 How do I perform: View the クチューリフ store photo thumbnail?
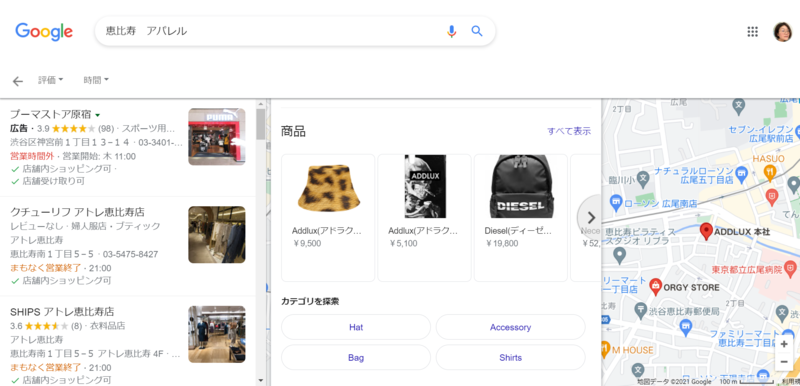coord(217,235)
